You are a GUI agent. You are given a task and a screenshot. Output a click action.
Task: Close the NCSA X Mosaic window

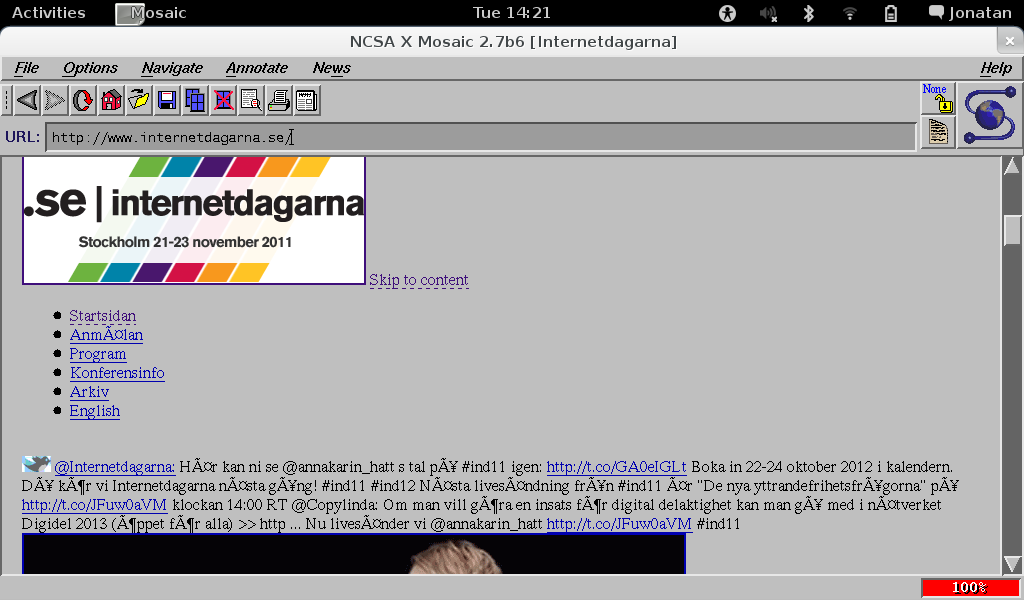click(1010, 41)
